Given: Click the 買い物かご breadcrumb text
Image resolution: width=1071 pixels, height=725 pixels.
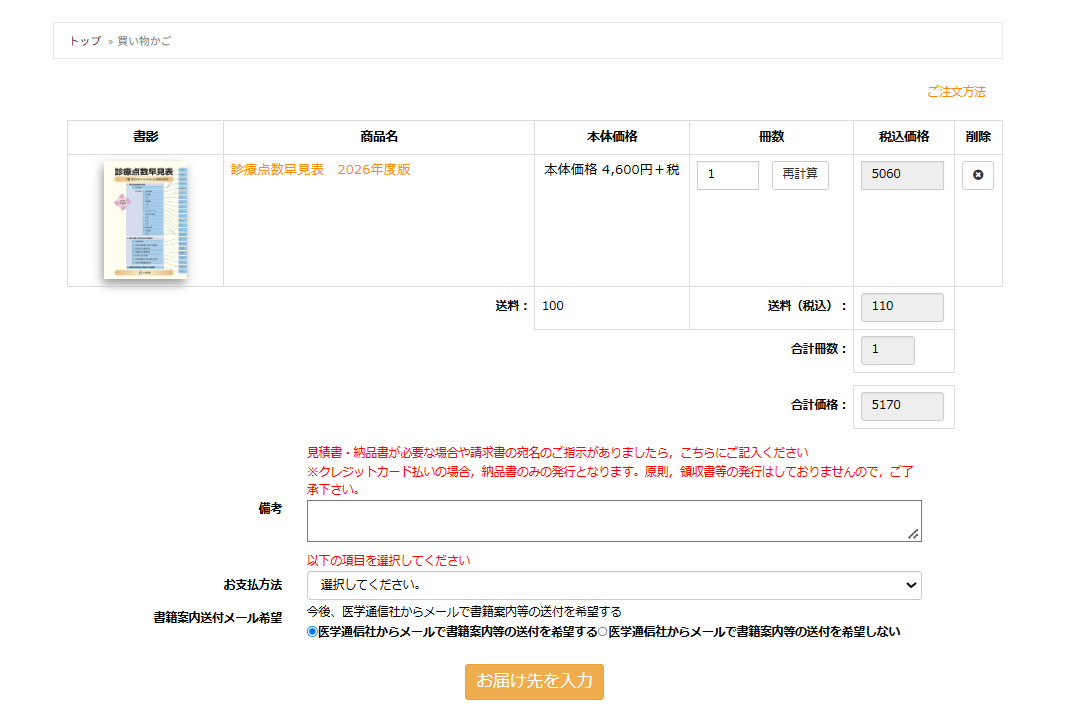Looking at the screenshot, I should tap(144, 41).
